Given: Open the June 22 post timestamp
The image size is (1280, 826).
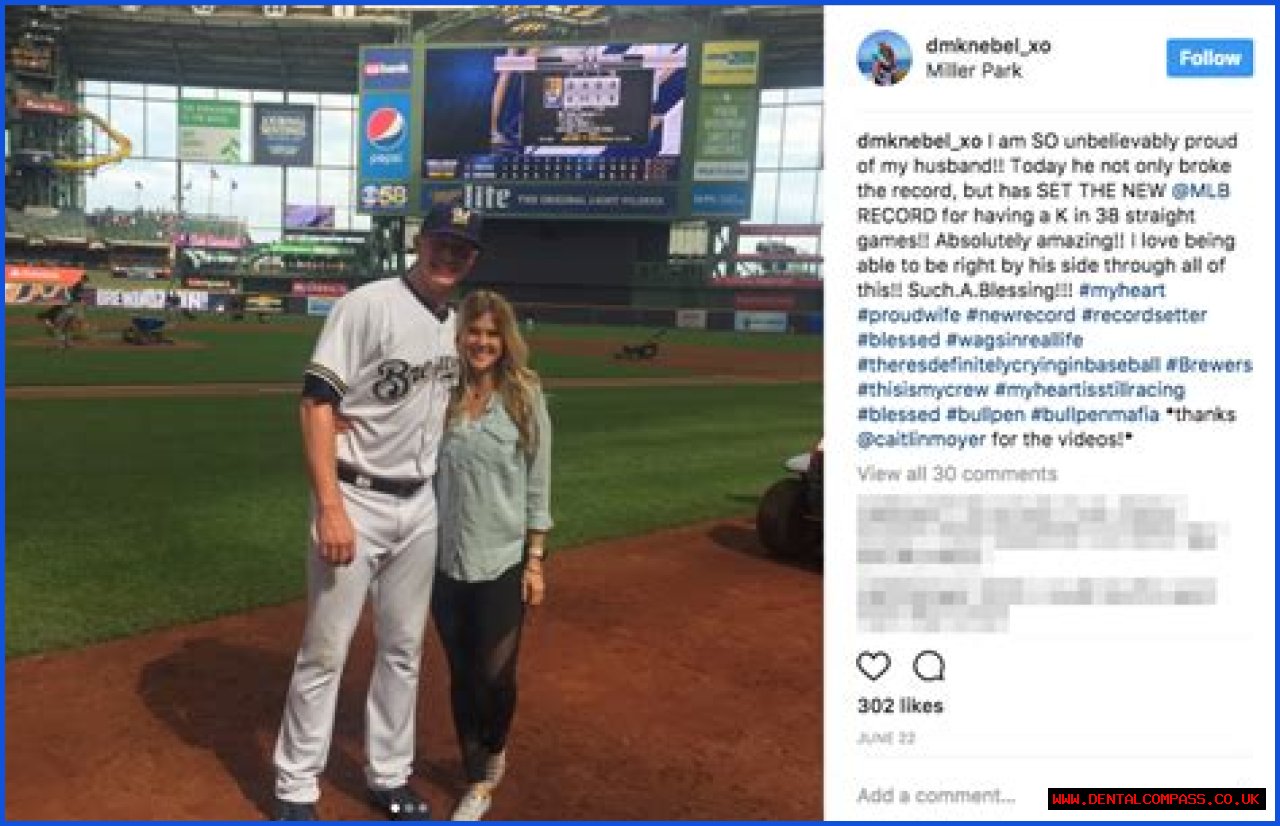Looking at the screenshot, I should pyautogui.click(x=885, y=739).
